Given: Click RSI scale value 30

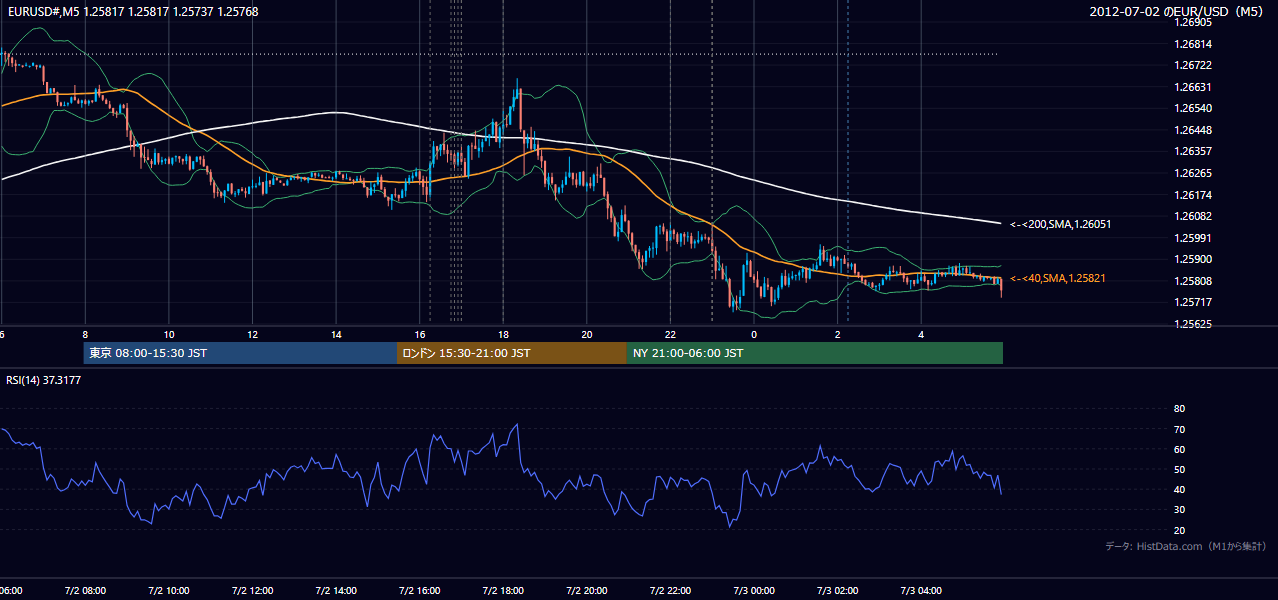Looking at the screenshot, I should [1180, 510].
